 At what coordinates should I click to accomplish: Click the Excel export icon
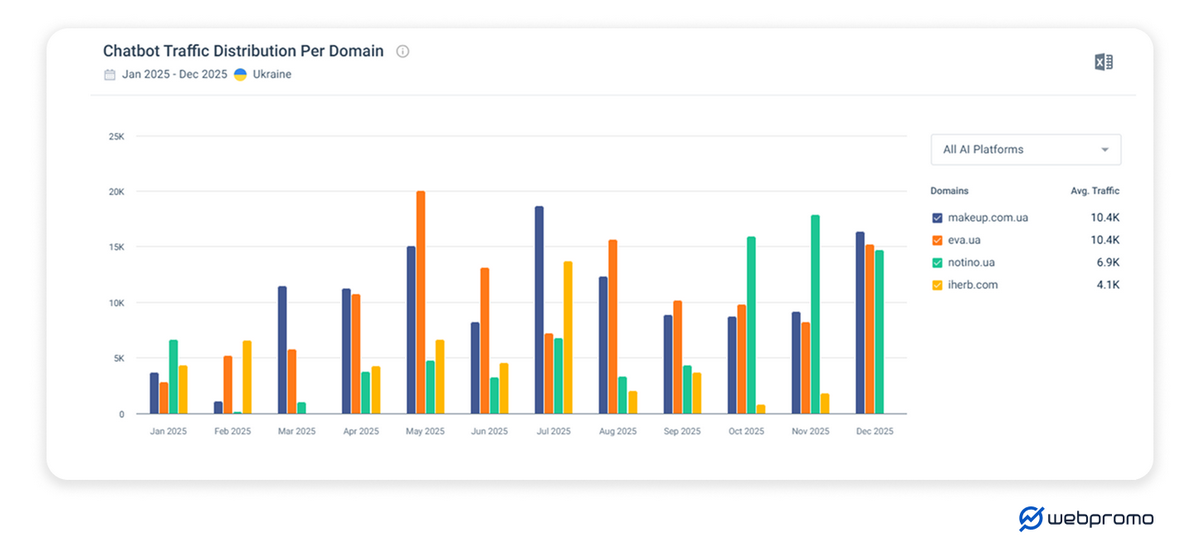(1103, 62)
